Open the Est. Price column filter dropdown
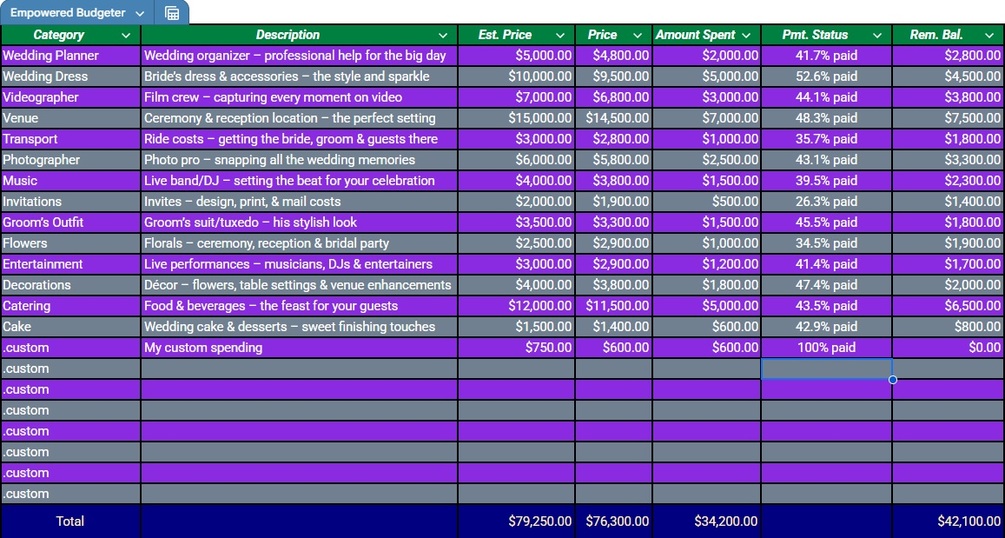This screenshot has width=1005, height=538. click(560, 35)
